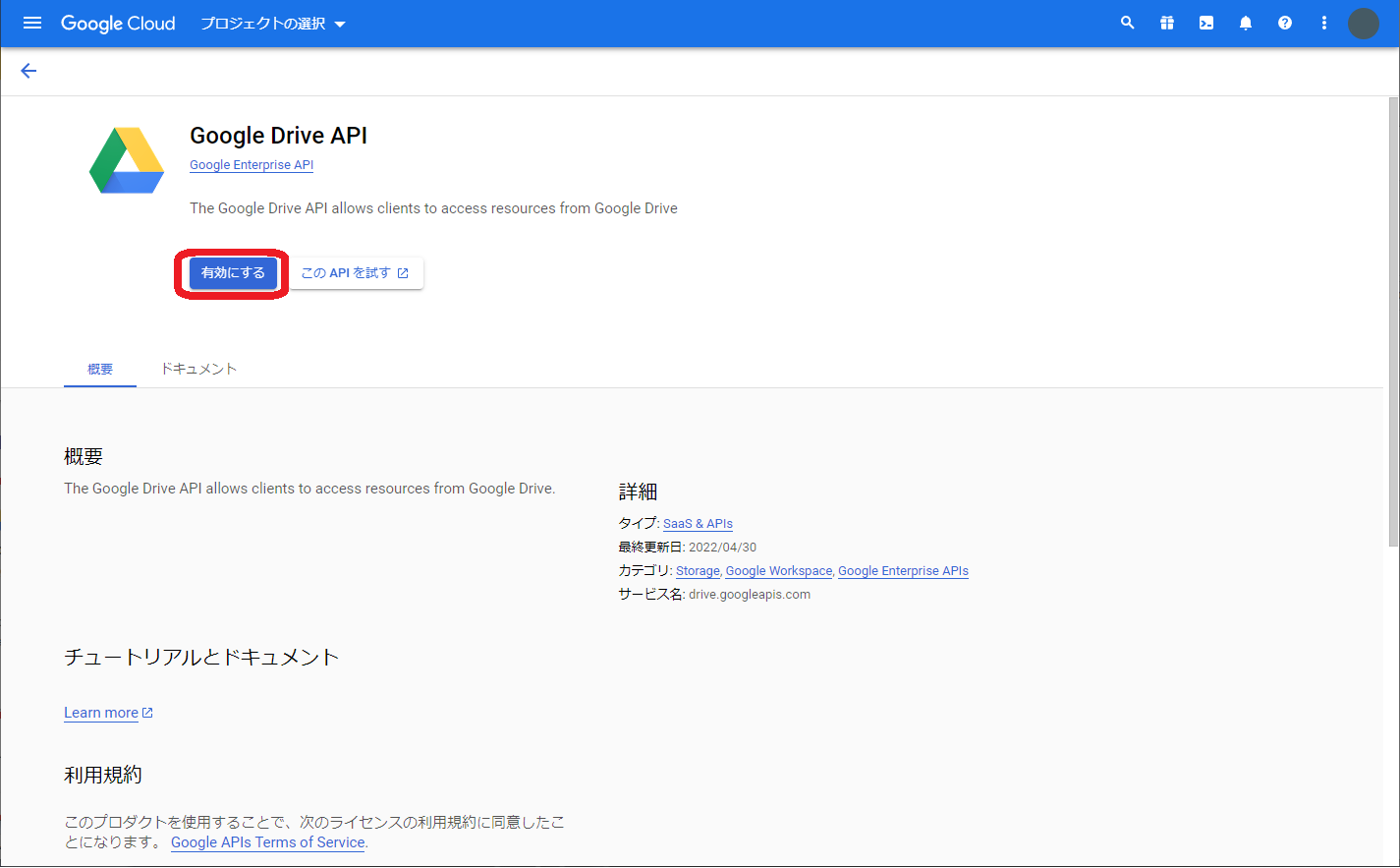Viewport: 1400px width, 868px height.
Task: Activate Cloud Shell terminal icon
Action: 1205,22
